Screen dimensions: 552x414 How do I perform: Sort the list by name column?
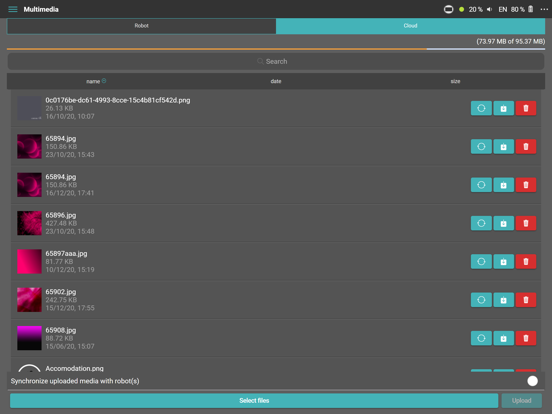(96, 81)
